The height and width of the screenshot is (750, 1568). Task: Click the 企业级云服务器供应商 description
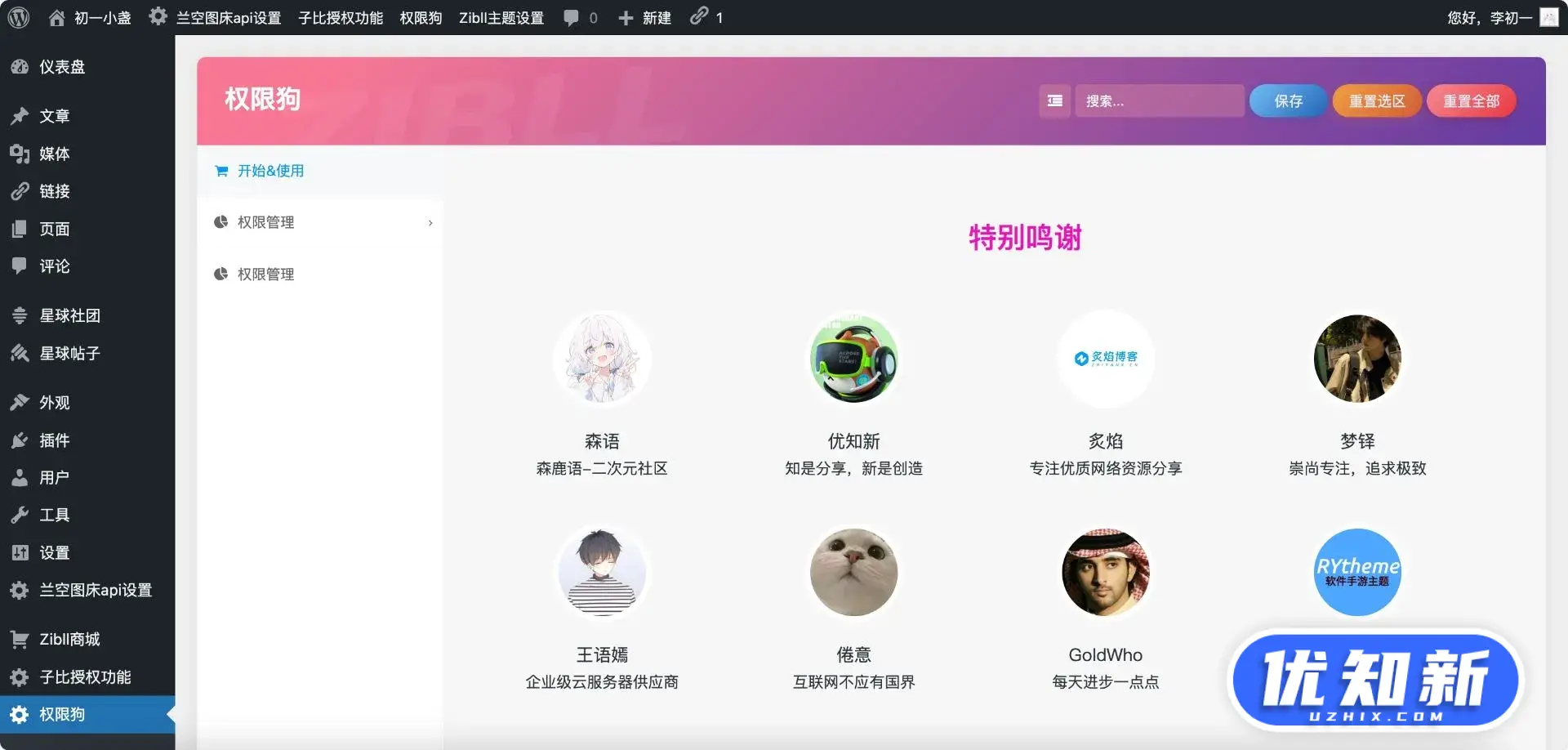tap(602, 681)
